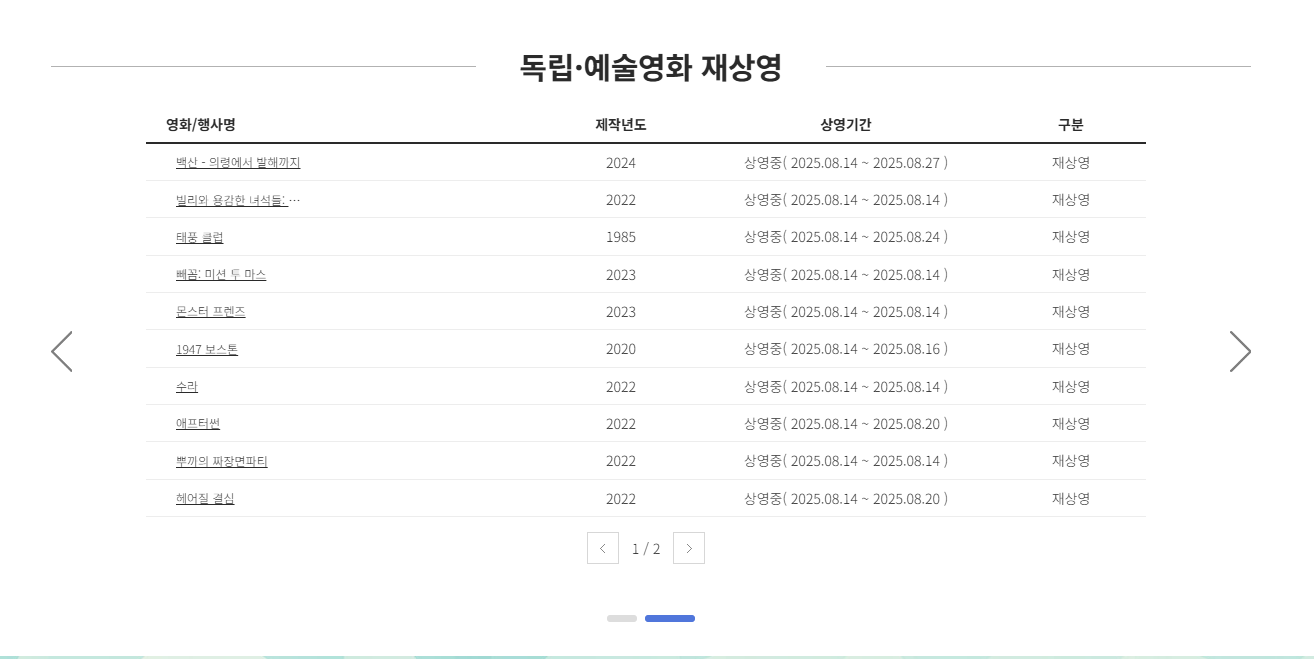Open 뻬꼴: 미션 투 마스 details

tap(222, 274)
